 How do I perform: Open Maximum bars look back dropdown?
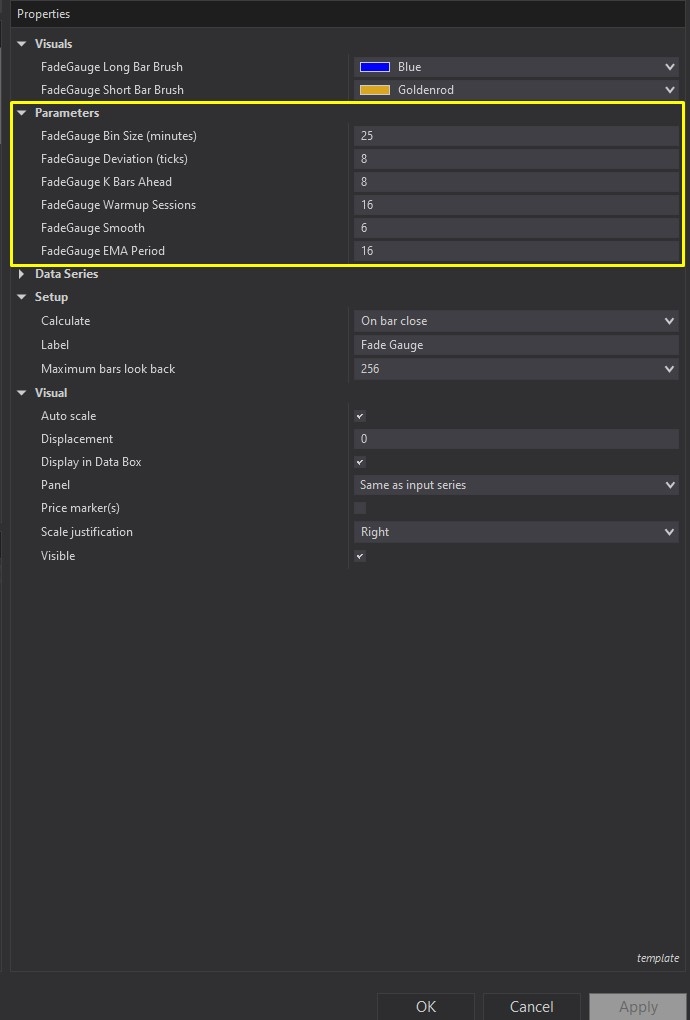point(669,369)
